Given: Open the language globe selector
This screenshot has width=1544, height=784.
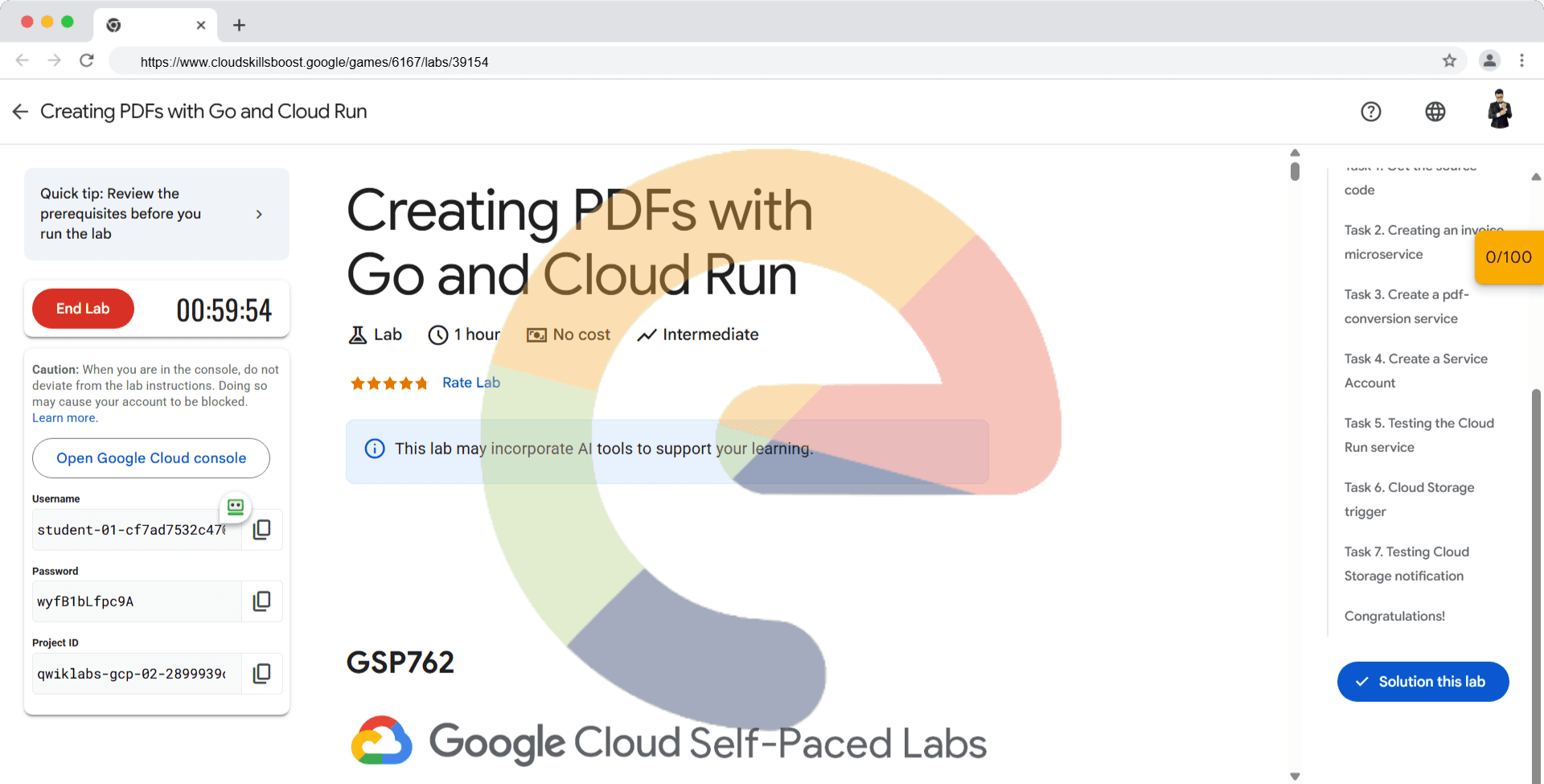Looking at the screenshot, I should coord(1435,112).
